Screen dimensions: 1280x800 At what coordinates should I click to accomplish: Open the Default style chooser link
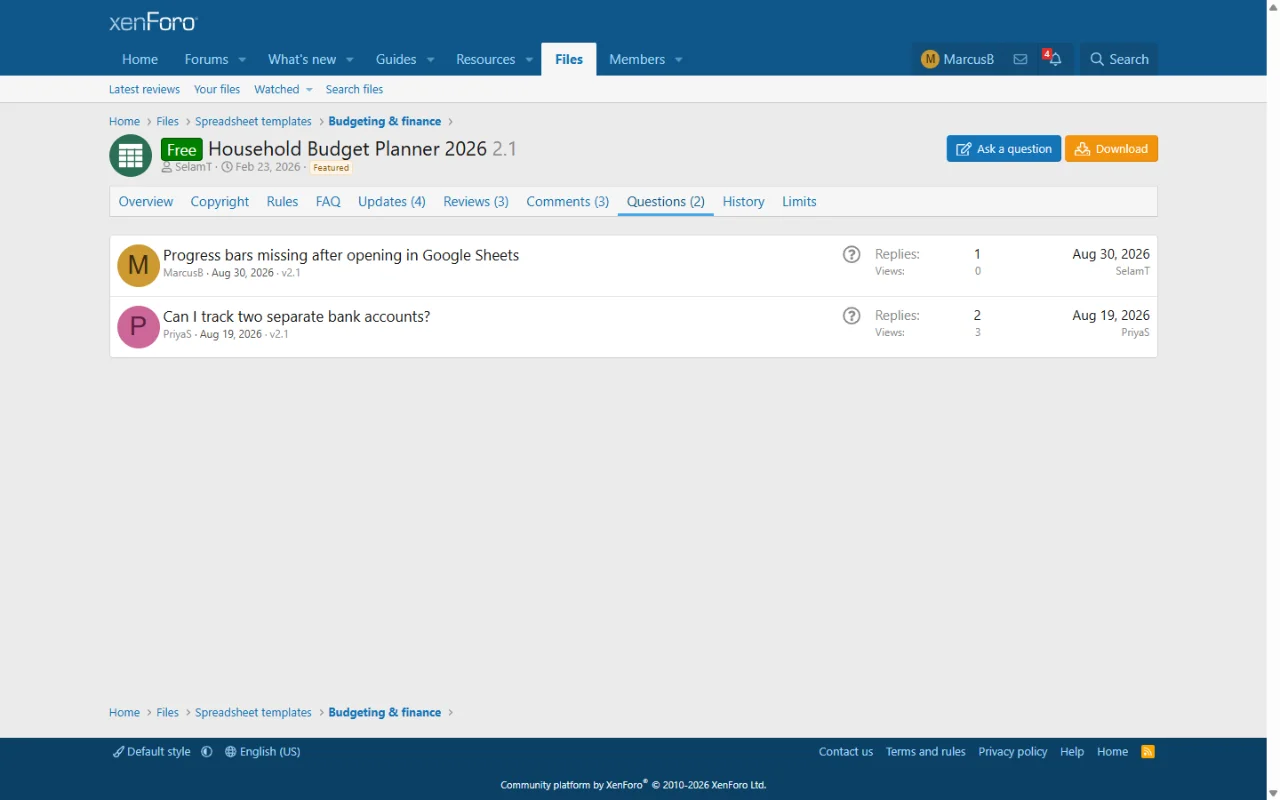pyautogui.click(x=152, y=752)
